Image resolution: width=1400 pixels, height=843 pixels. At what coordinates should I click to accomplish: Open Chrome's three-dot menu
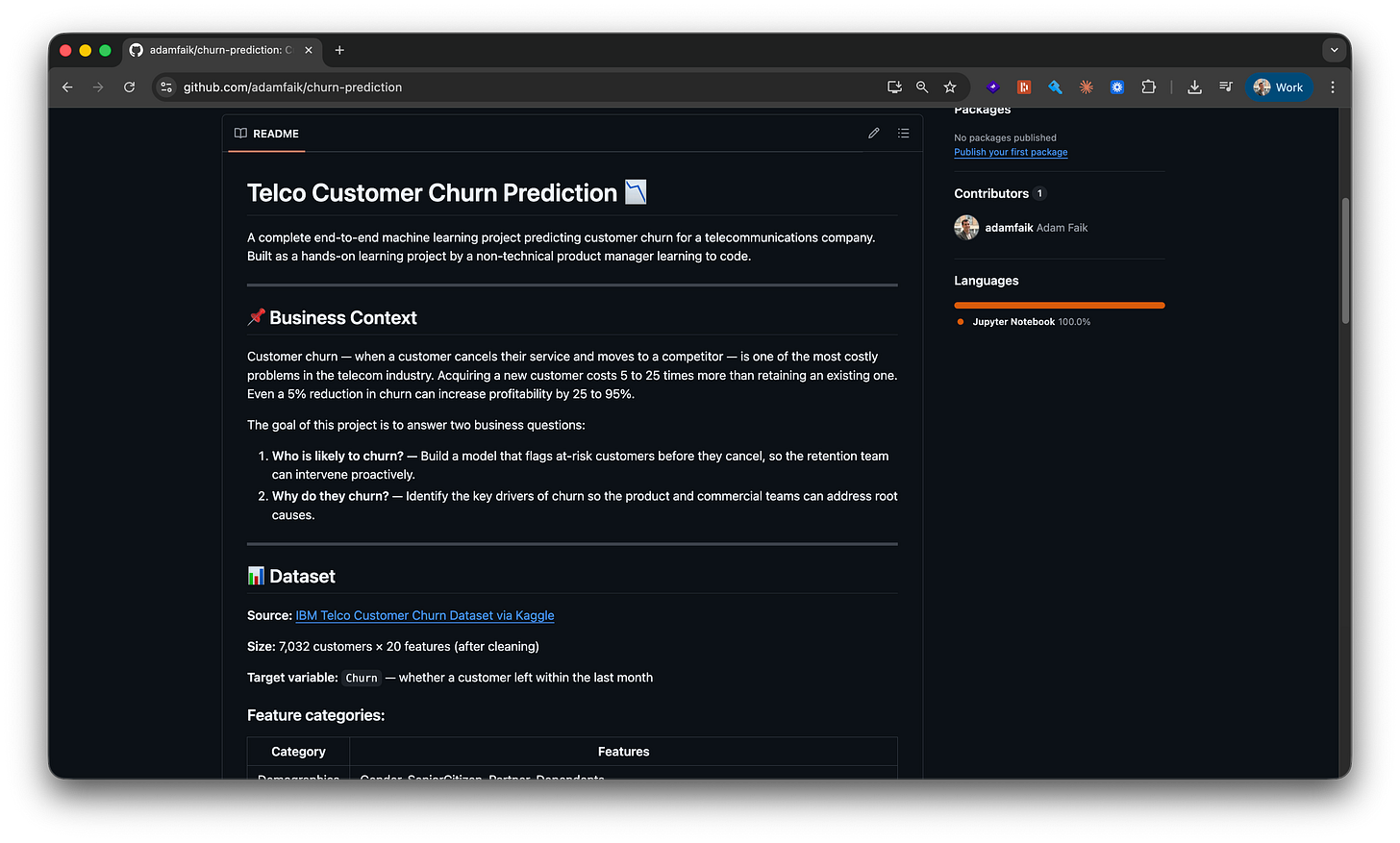pos(1333,87)
